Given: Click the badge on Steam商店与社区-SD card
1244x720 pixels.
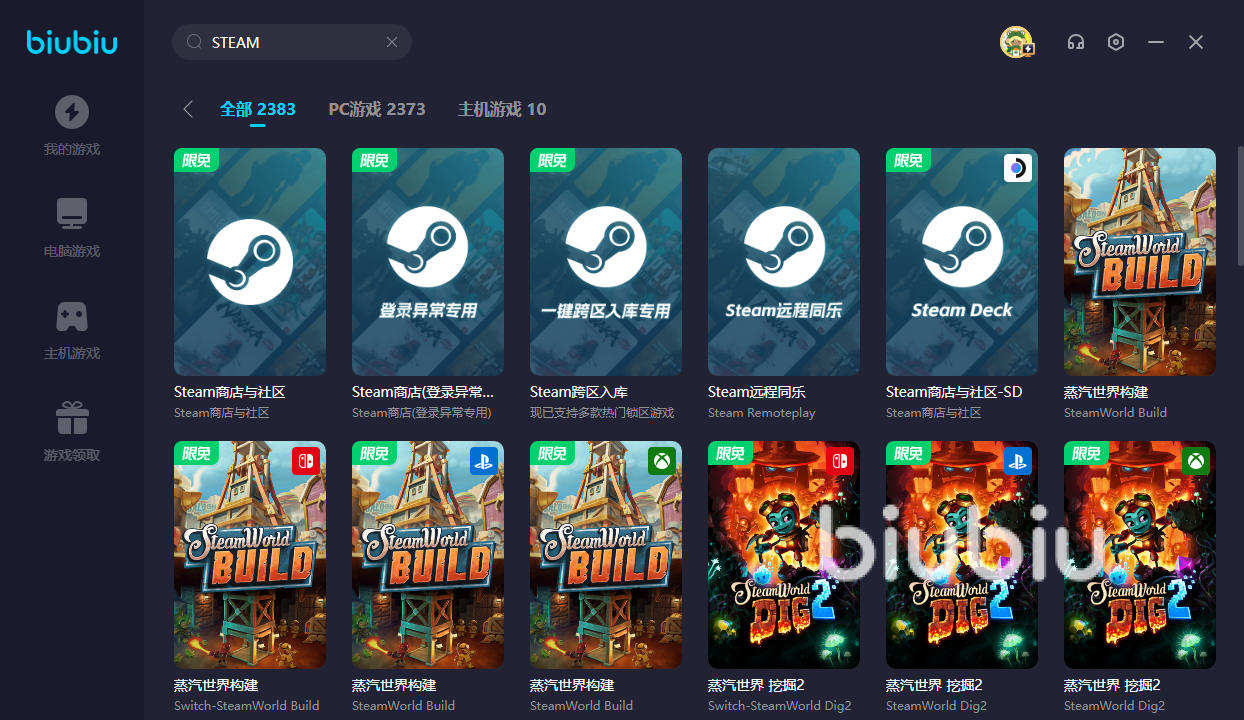Looking at the screenshot, I should (x=1018, y=168).
